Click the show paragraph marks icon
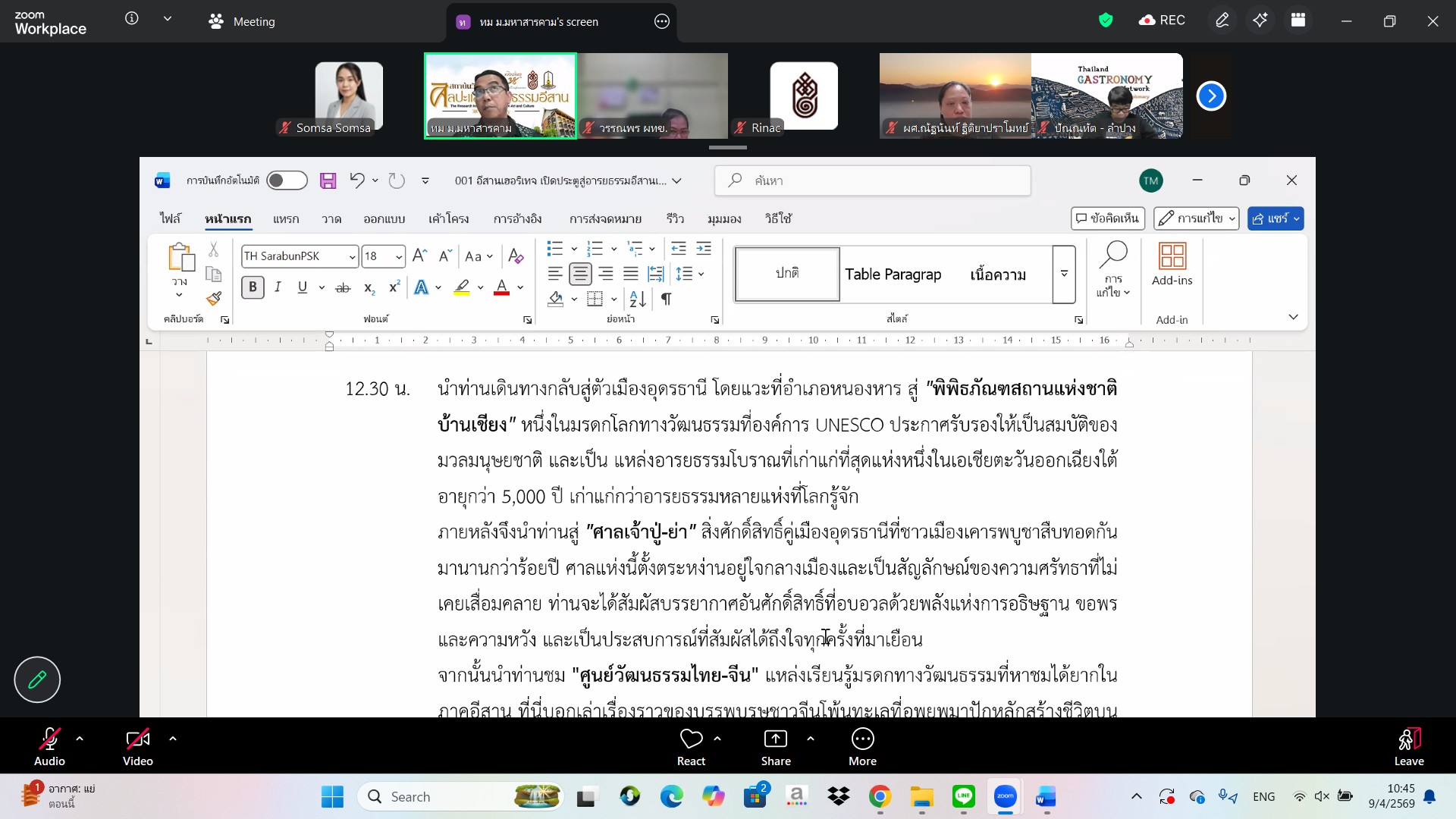The width and height of the screenshot is (1456, 819). 666,299
